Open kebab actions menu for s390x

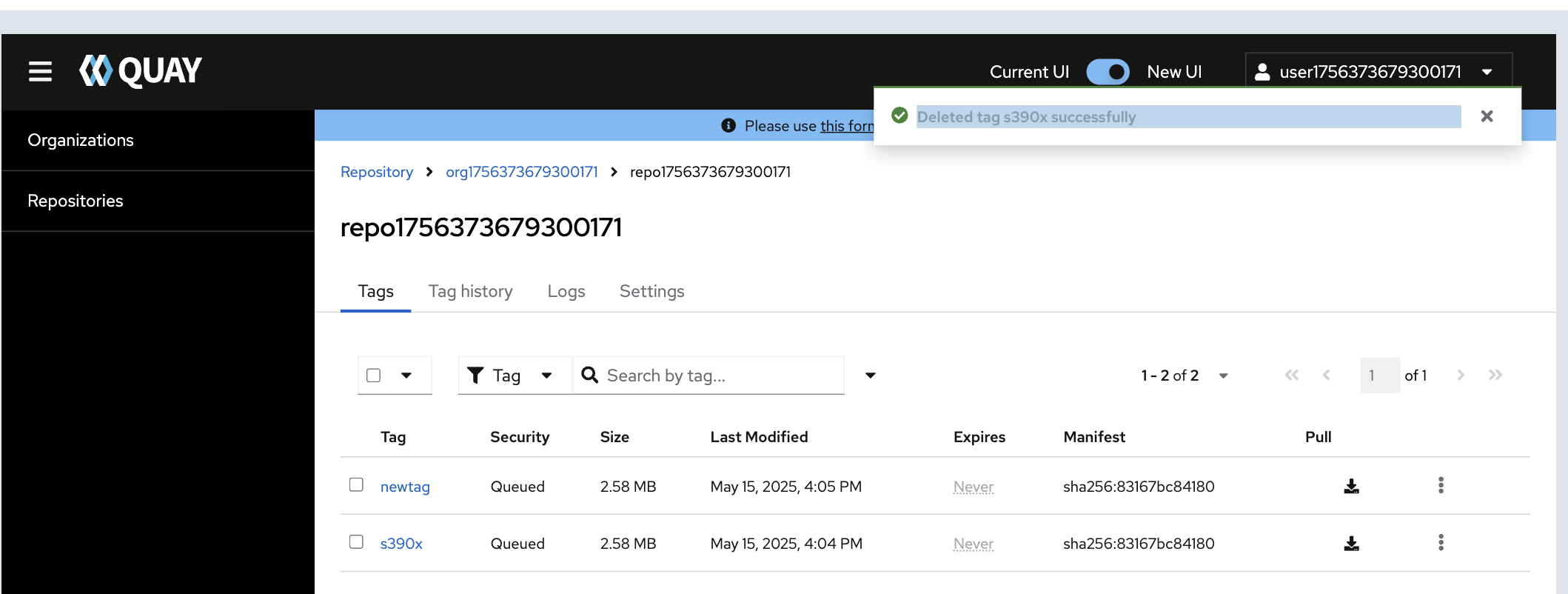click(x=1440, y=543)
